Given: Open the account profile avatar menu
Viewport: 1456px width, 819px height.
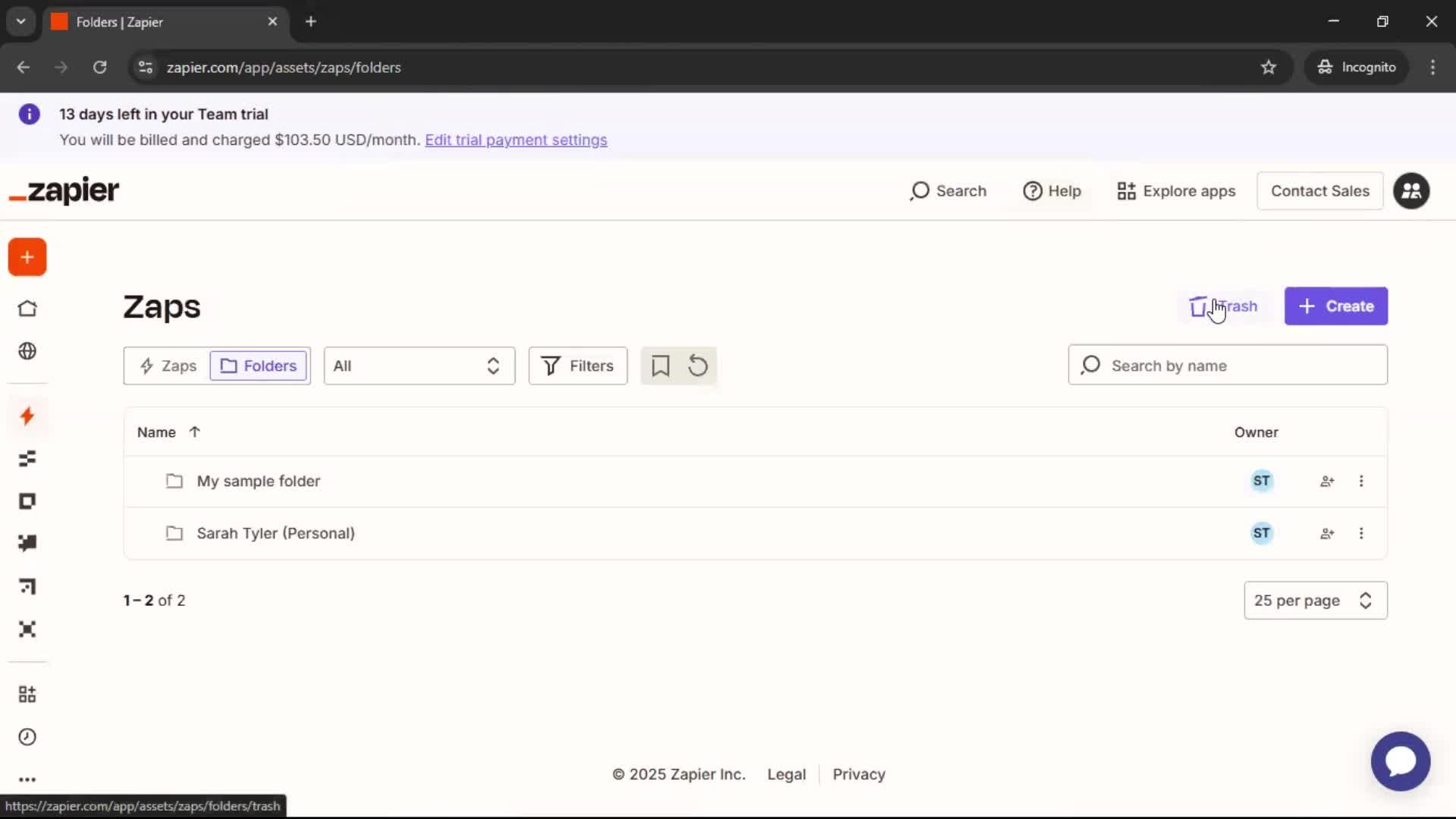Looking at the screenshot, I should (x=1411, y=191).
